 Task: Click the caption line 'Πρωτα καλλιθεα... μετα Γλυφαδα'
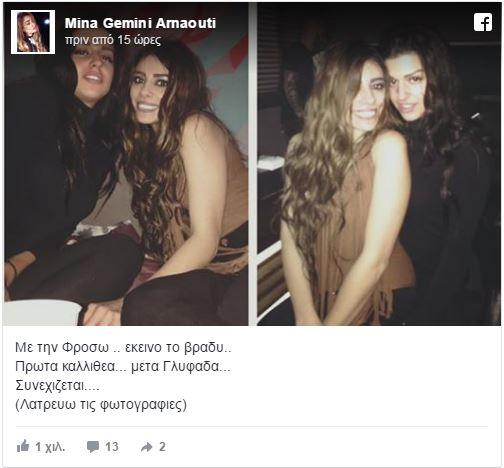(123, 367)
